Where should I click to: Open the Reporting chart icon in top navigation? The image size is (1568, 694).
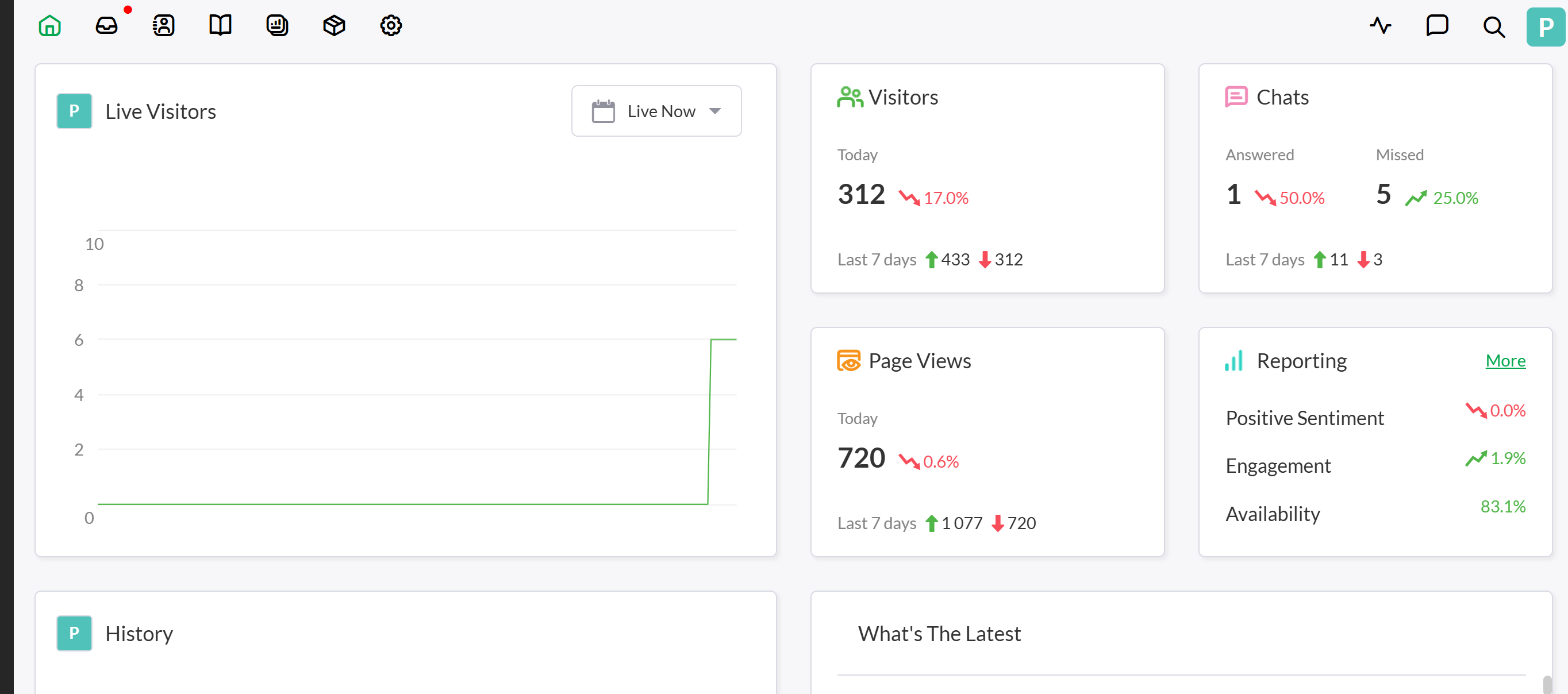click(278, 25)
